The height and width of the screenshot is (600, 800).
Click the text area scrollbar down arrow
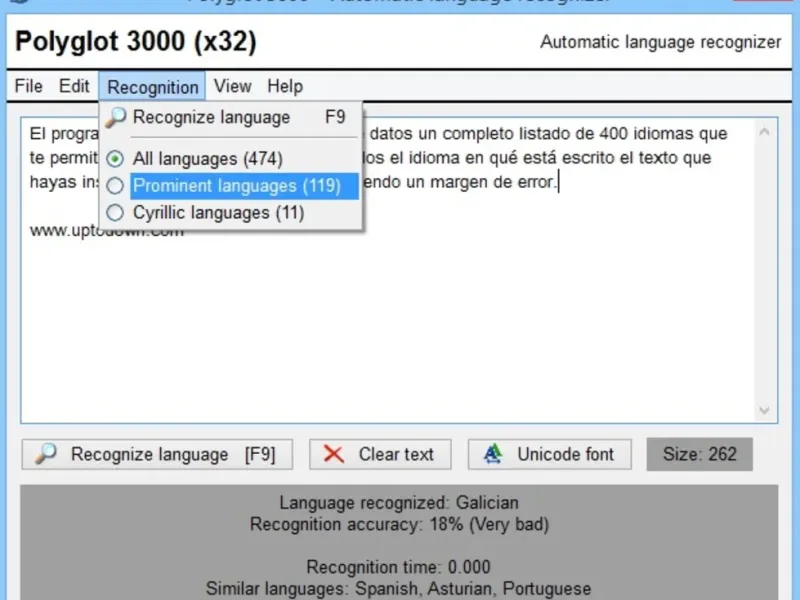pos(764,410)
